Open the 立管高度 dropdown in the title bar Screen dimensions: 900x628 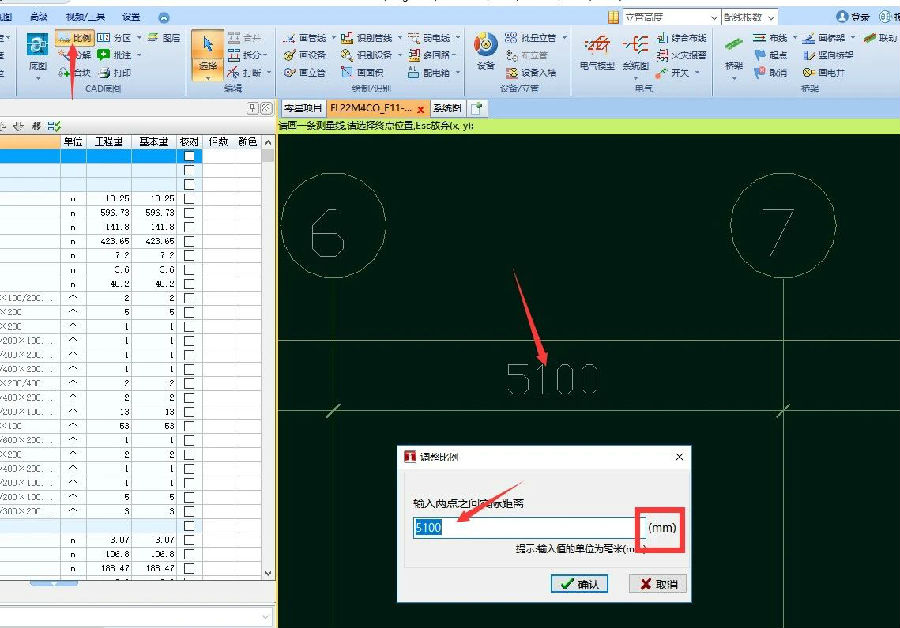(x=713, y=17)
